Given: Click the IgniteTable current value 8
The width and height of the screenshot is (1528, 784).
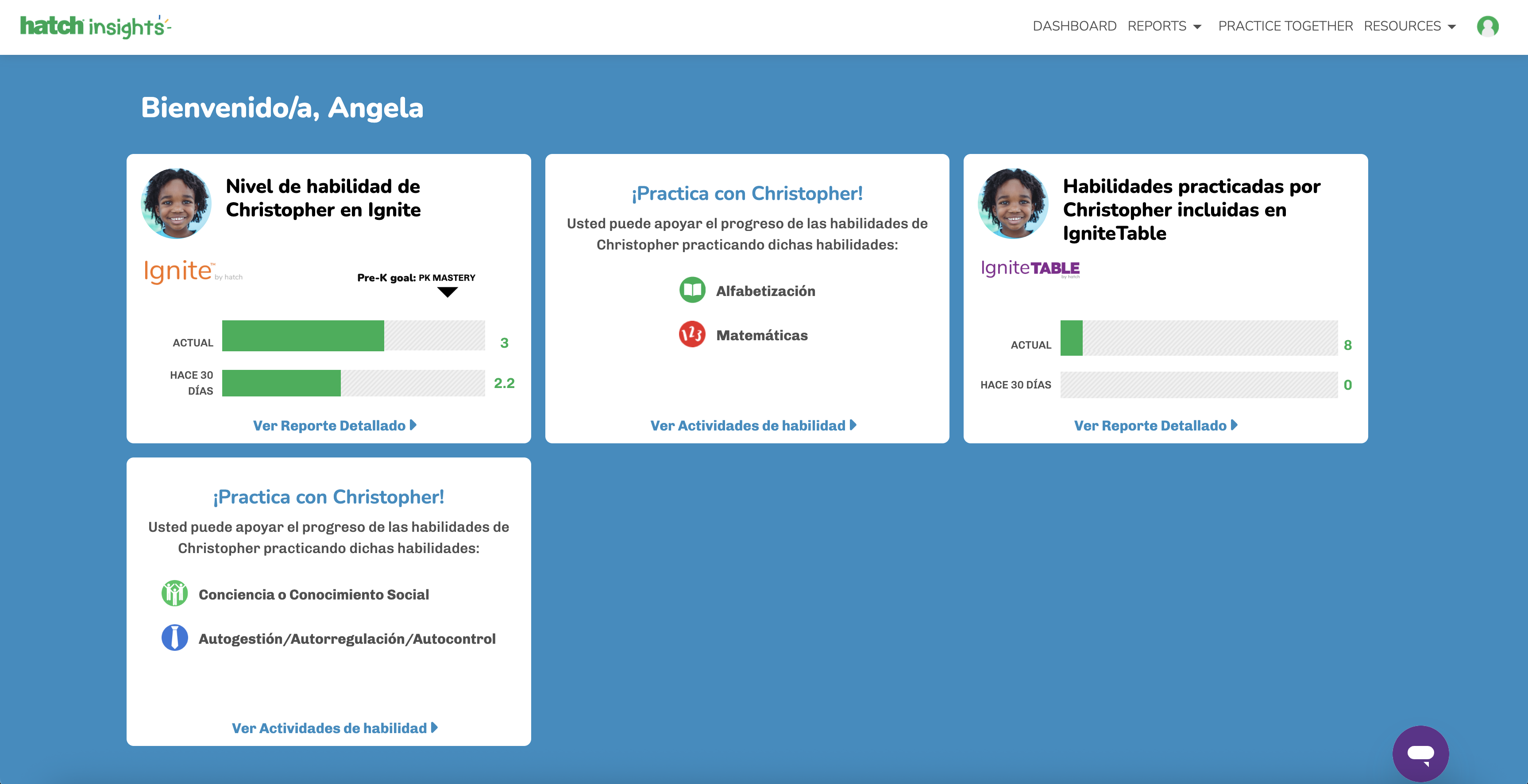Looking at the screenshot, I should (x=1348, y=345).
